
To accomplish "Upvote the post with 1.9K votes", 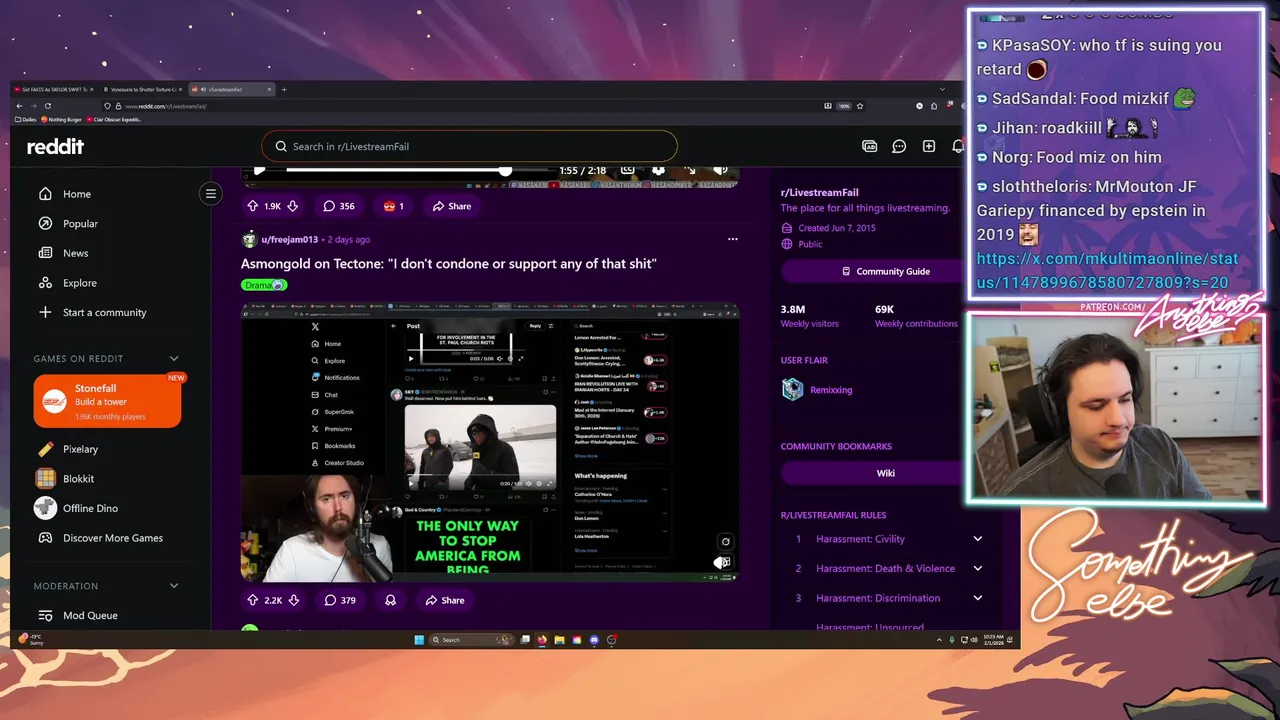I will [253, 206].
